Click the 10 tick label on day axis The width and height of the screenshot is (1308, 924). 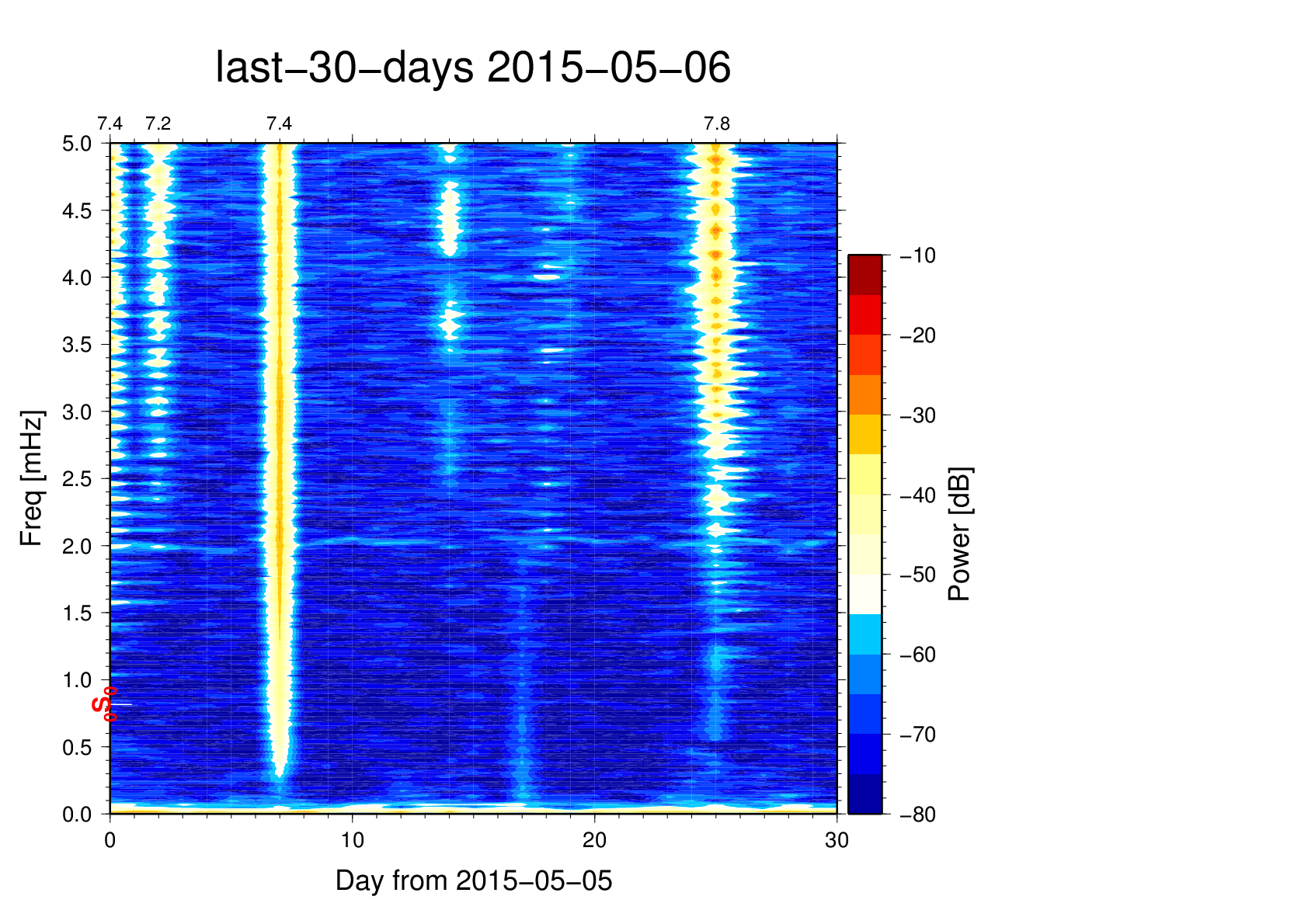point(352,840)
